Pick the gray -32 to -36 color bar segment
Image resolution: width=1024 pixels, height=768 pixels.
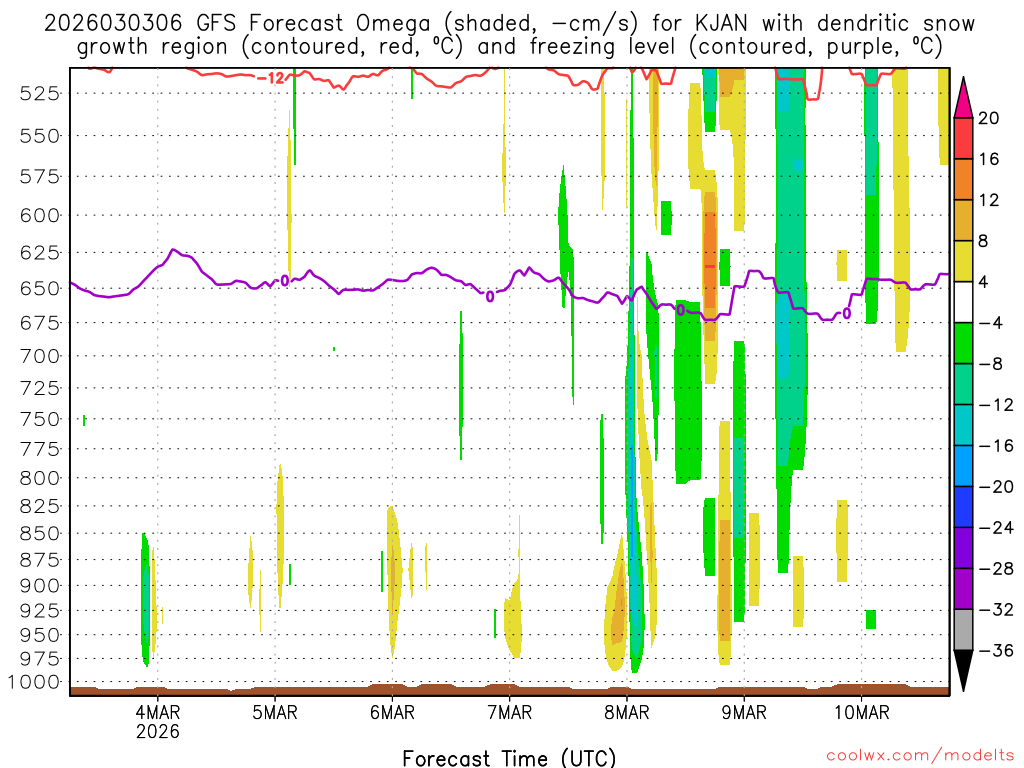click(x=963, y=630)
